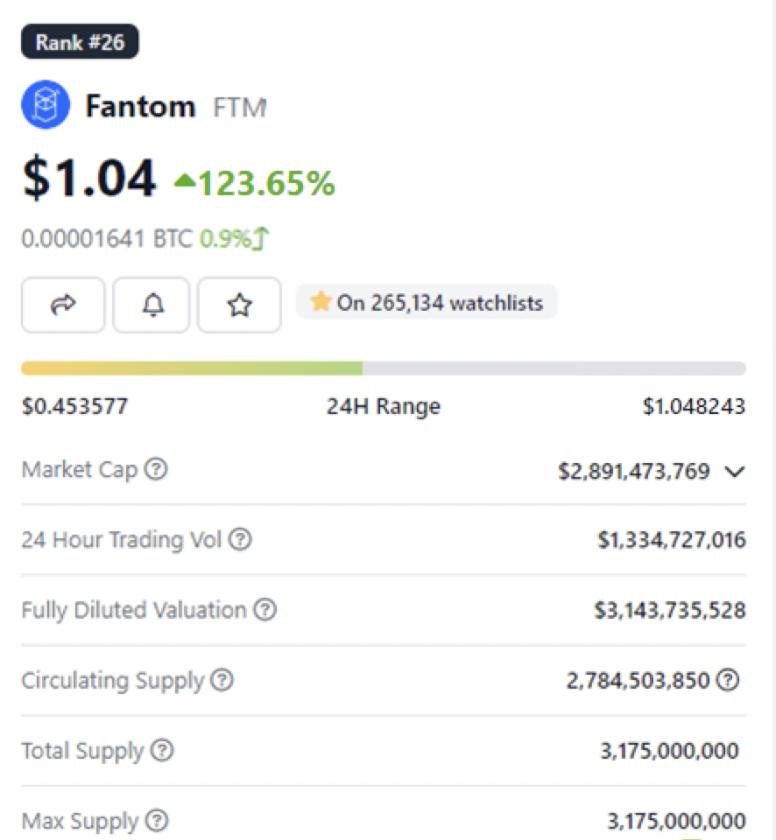Open help icon beside Circulating Supply label

(222, 679)
